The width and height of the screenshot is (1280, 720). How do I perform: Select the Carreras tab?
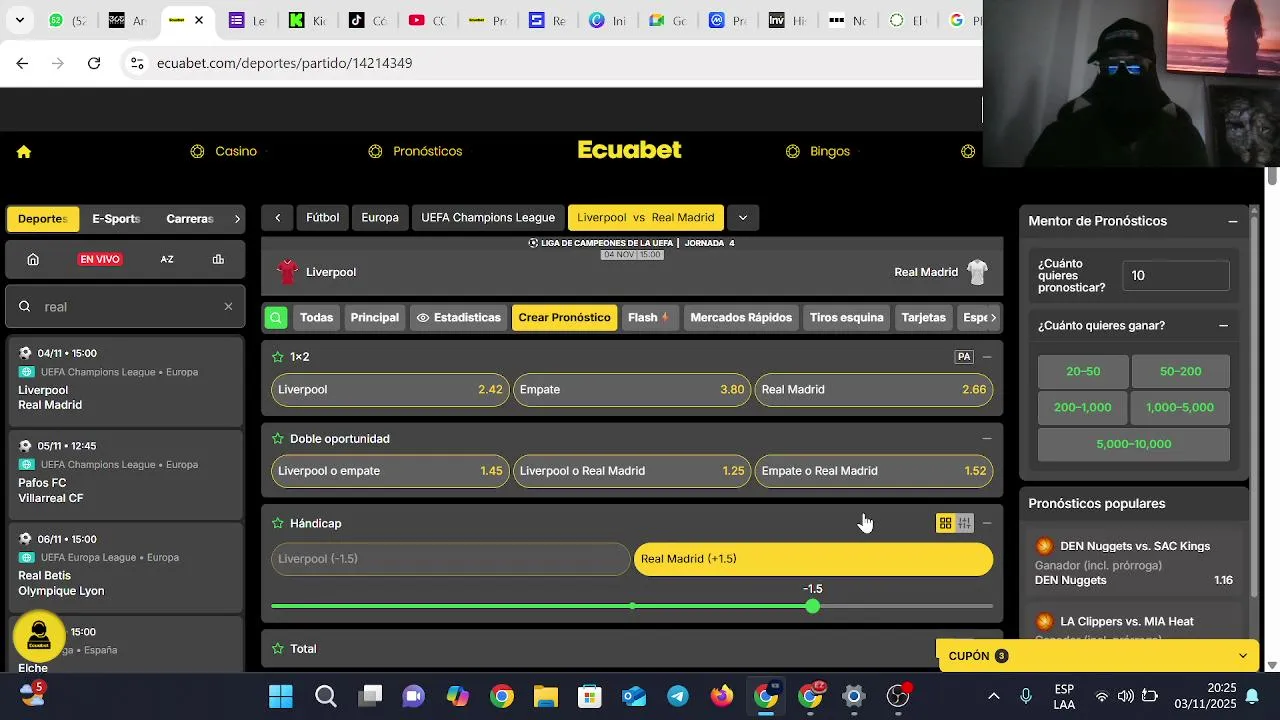190,219
